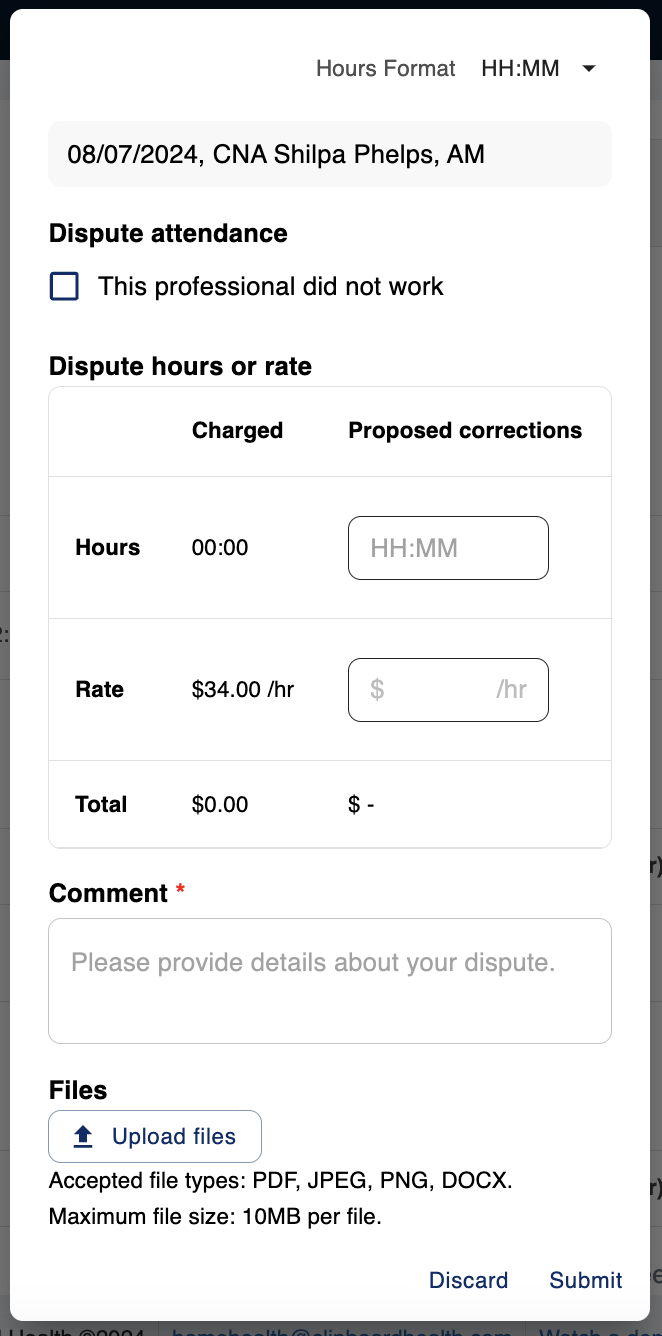662x1336 pixels.
Task: Select the HH:MM format value
Action: pos(520,69)
